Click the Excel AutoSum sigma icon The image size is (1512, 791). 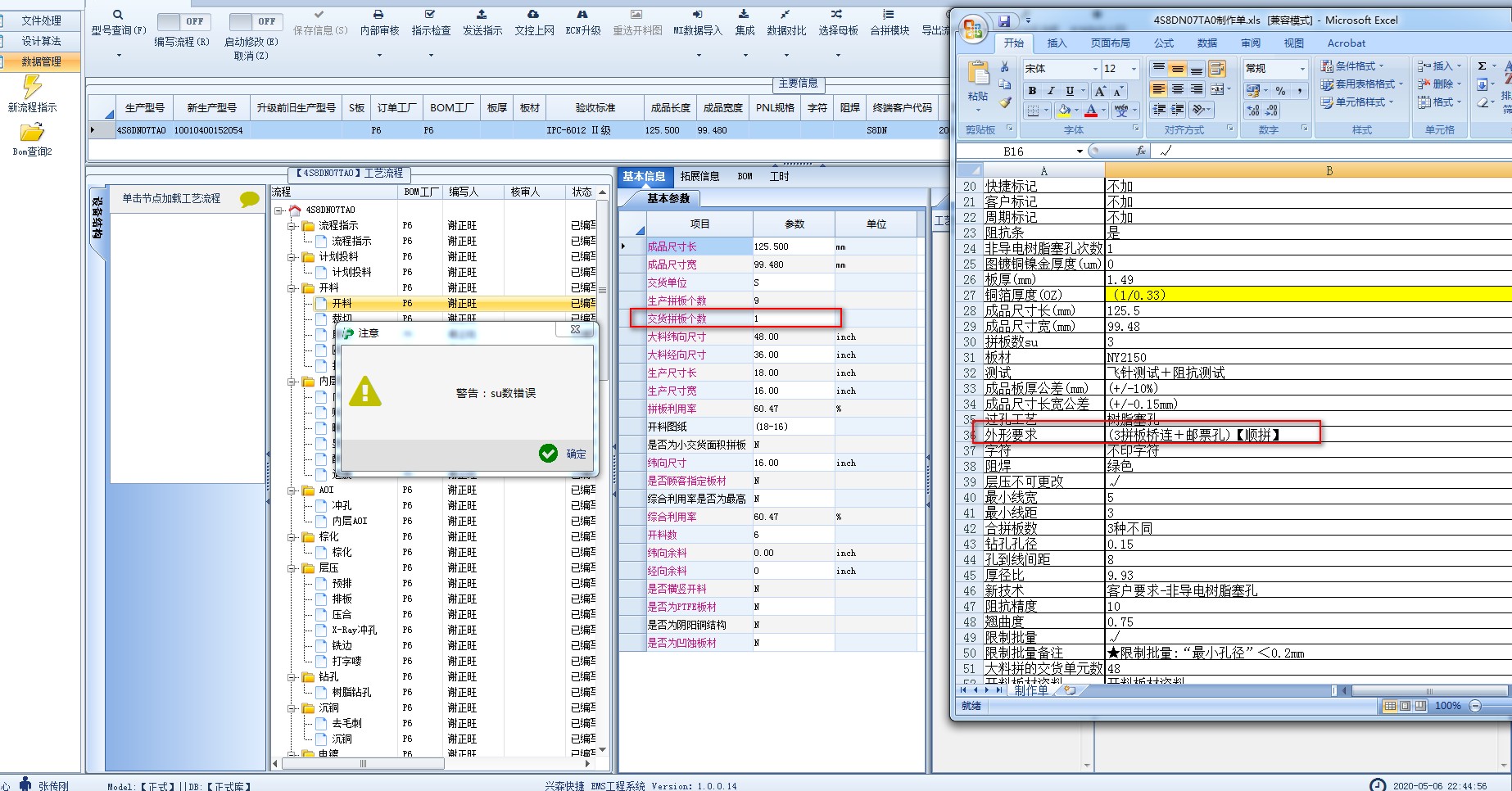1482,66
